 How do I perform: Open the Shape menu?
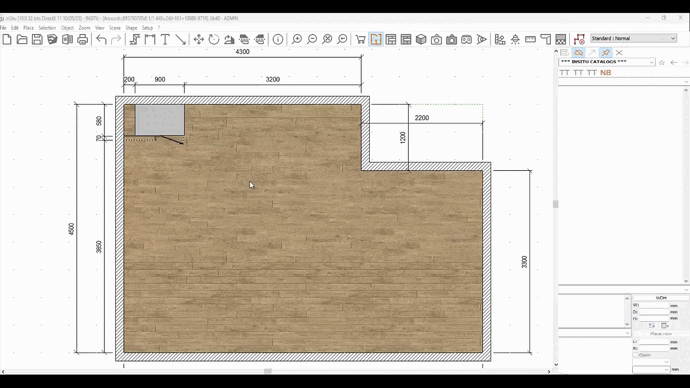click(131, 28)
